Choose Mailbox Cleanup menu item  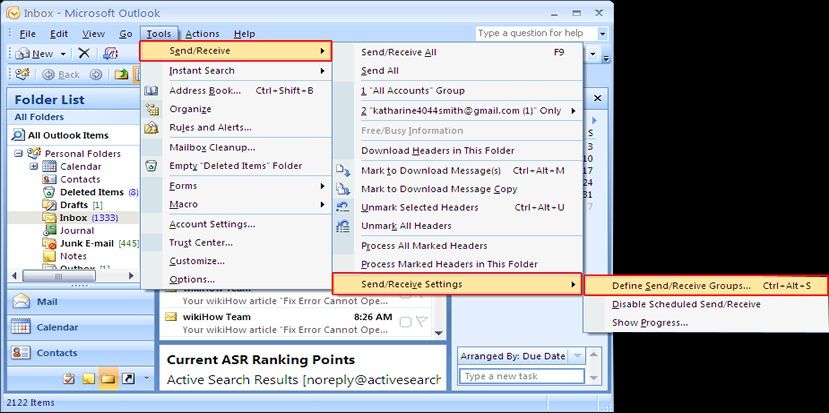[x=212, y=148]
